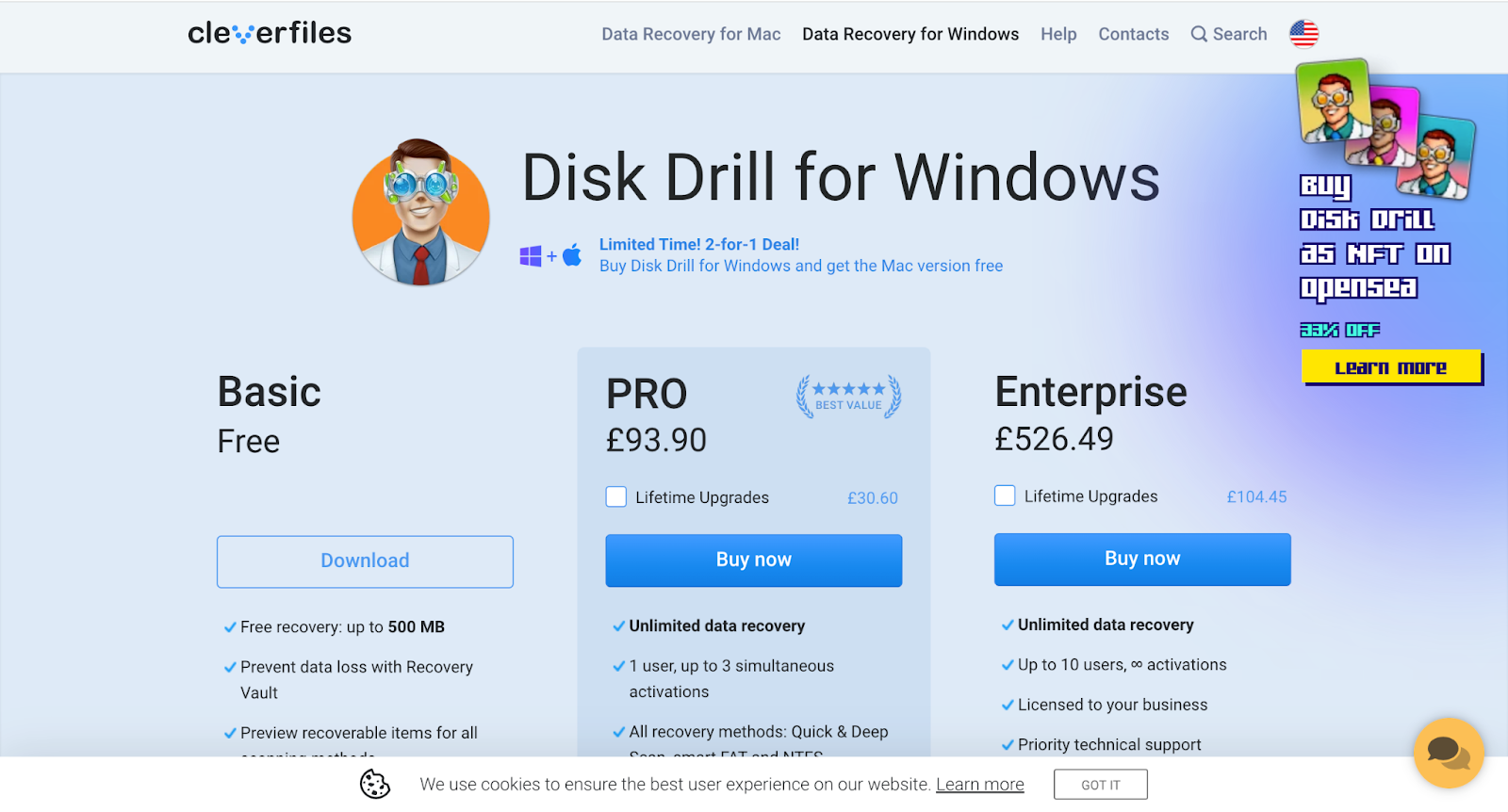Click the 'Buy Disk Drill as NFT on OpenSea' text
The height and width of the screenshot is (812, 1508).
click(x=1375, y=237)
